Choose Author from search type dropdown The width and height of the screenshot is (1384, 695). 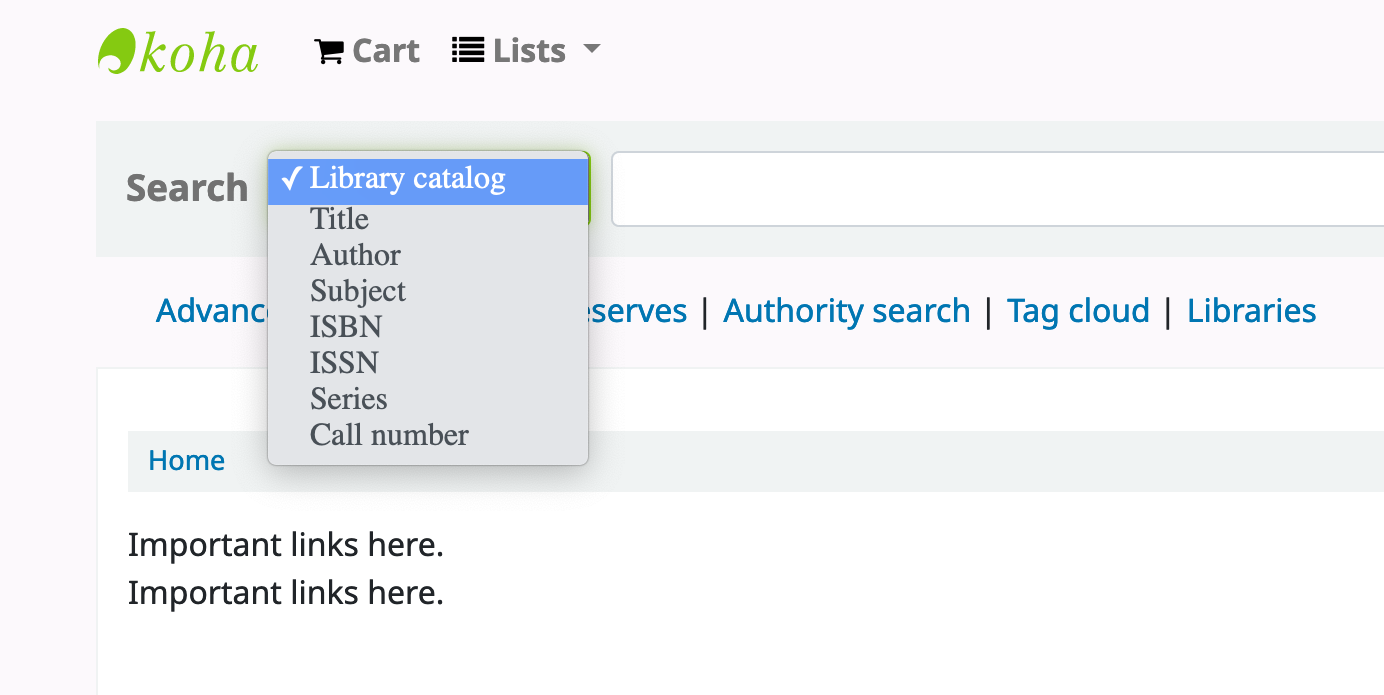(355, 255)
